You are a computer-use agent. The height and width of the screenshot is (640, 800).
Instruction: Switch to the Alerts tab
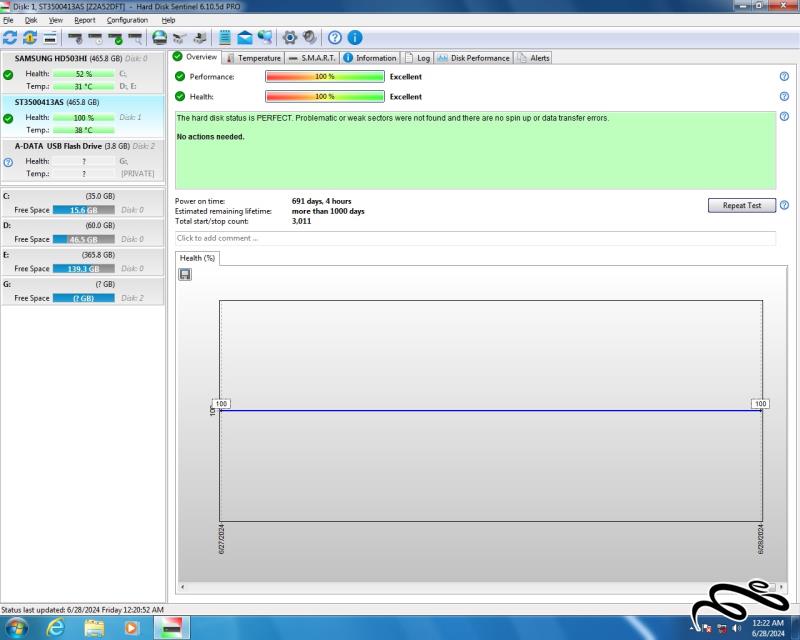pyautogui.click(x=533, y=58)
